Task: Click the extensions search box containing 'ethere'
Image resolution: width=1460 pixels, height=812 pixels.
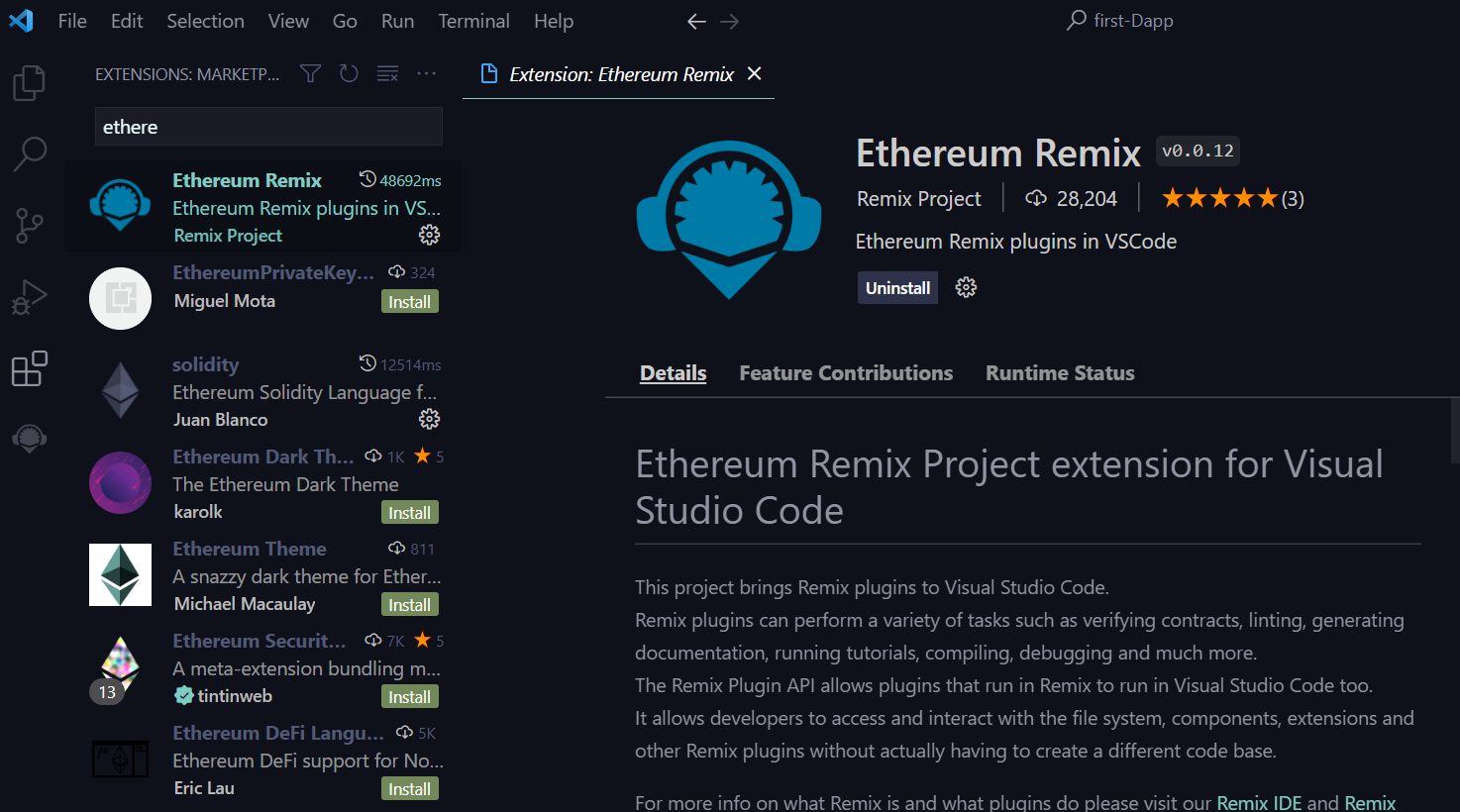Action: pos(268,127)
